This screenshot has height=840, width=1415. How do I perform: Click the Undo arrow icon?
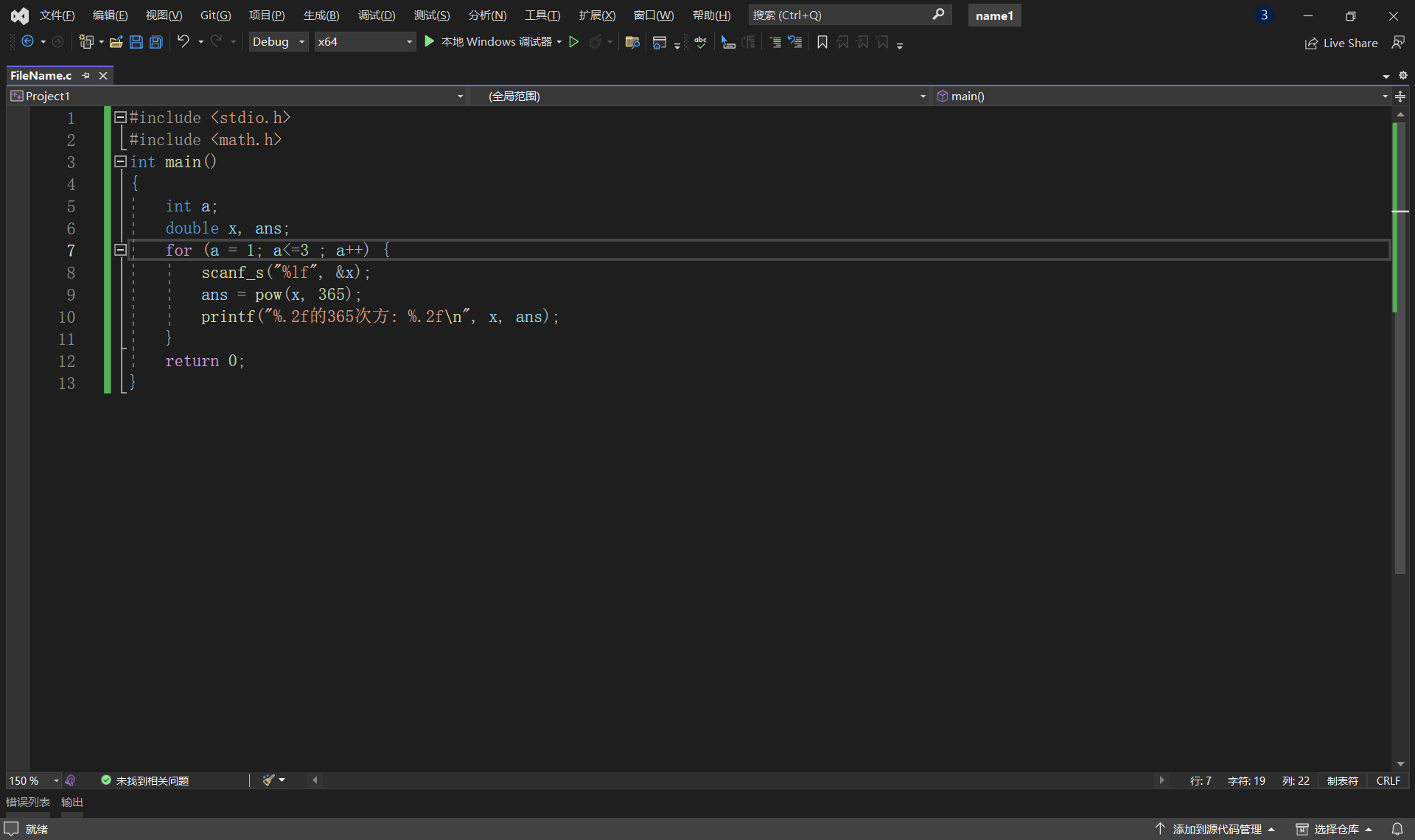click(184, 41)
